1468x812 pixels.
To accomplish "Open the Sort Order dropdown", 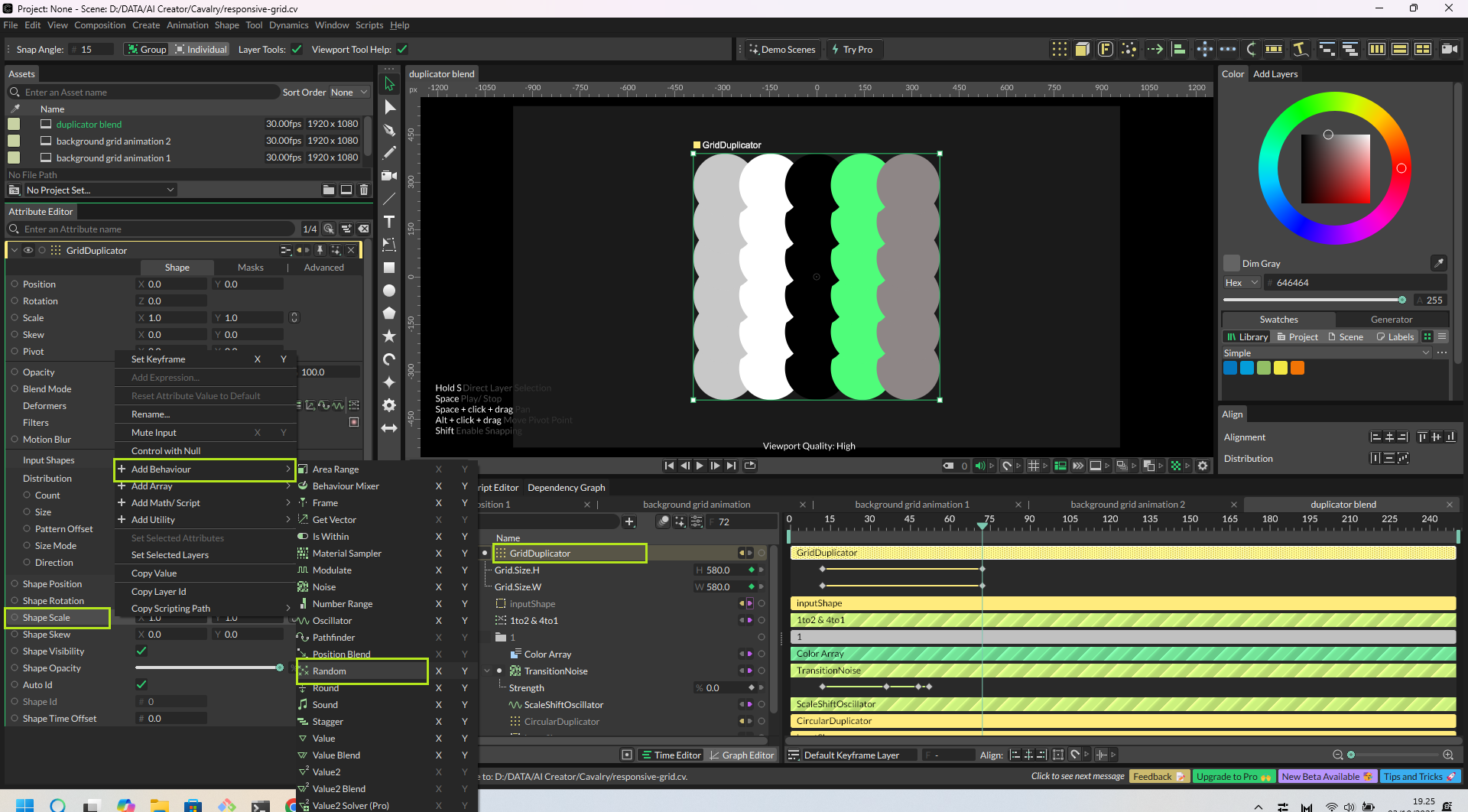I will click(x=349, y=93).
